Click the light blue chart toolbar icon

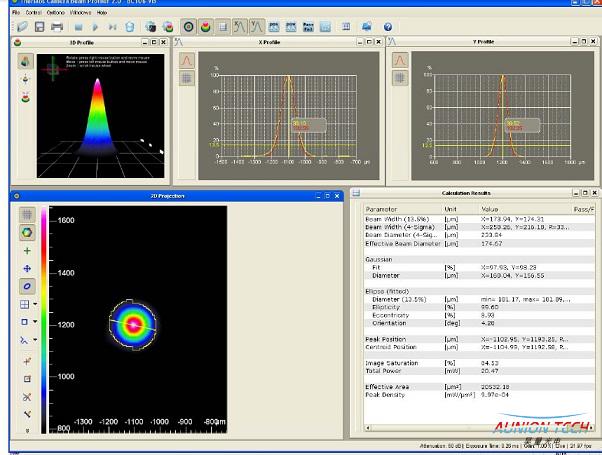[x=325, y=27]
